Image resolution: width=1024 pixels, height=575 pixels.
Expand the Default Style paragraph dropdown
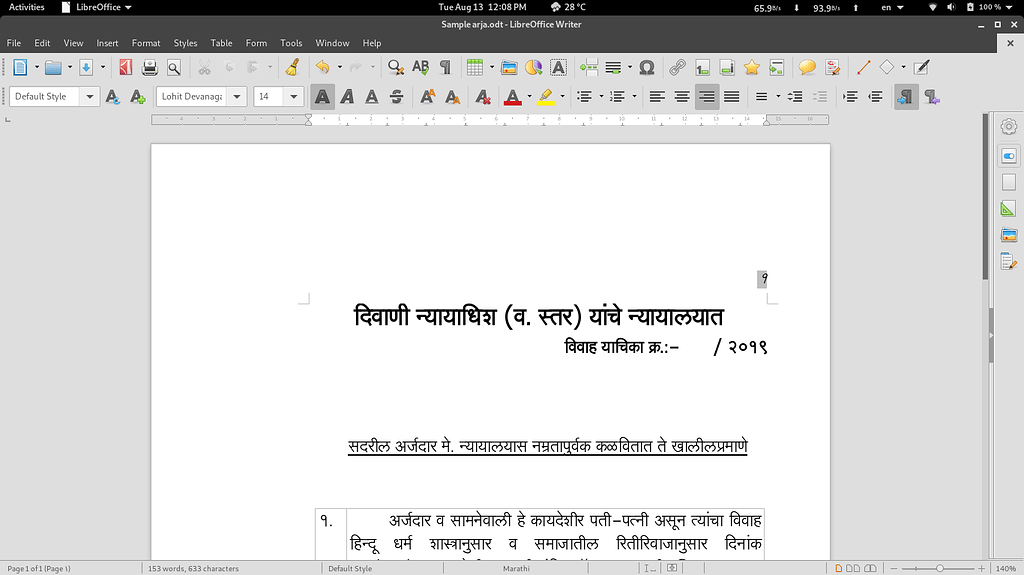click(x=90, y=97)
